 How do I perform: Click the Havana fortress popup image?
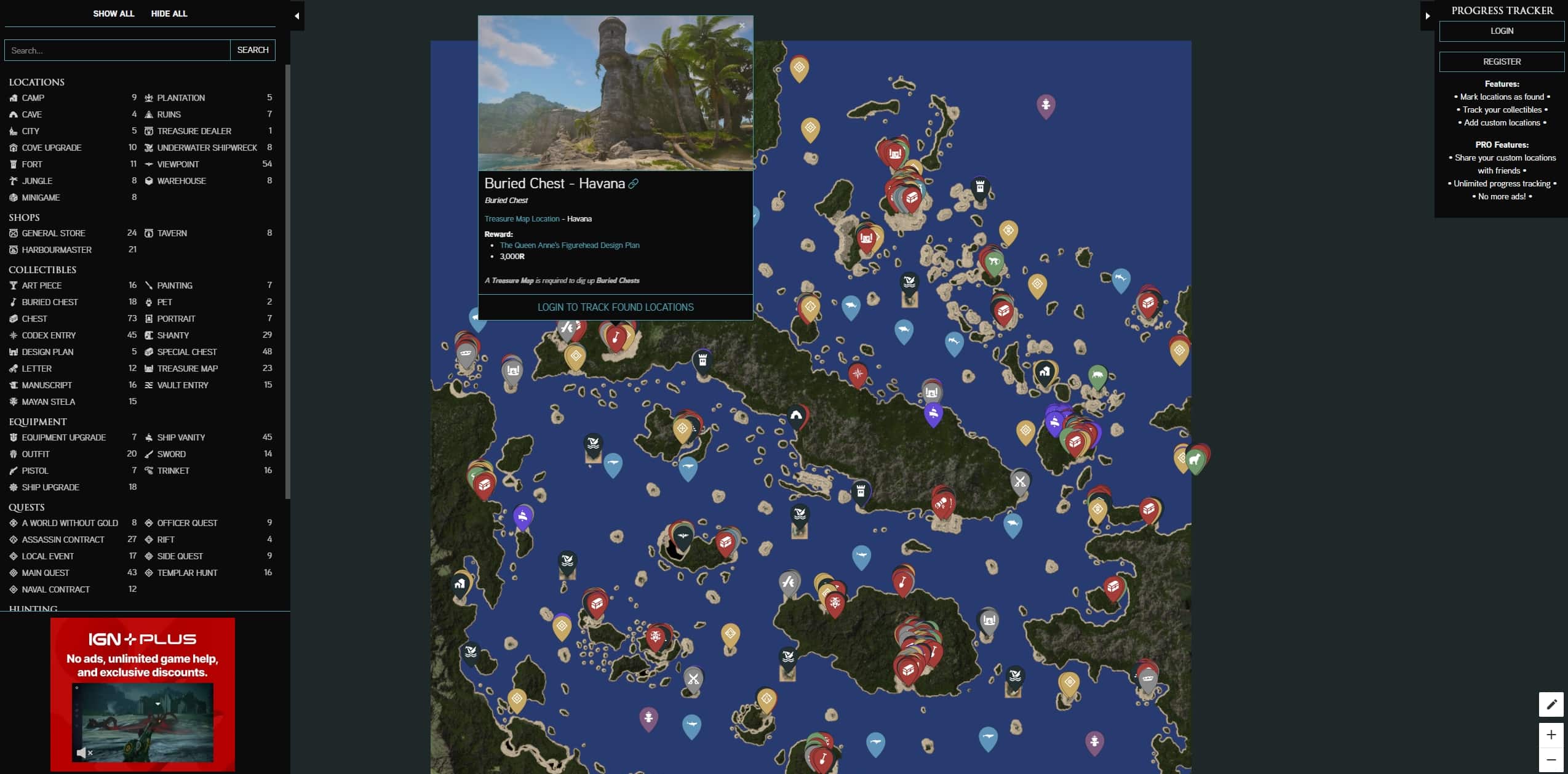point(615,94)
